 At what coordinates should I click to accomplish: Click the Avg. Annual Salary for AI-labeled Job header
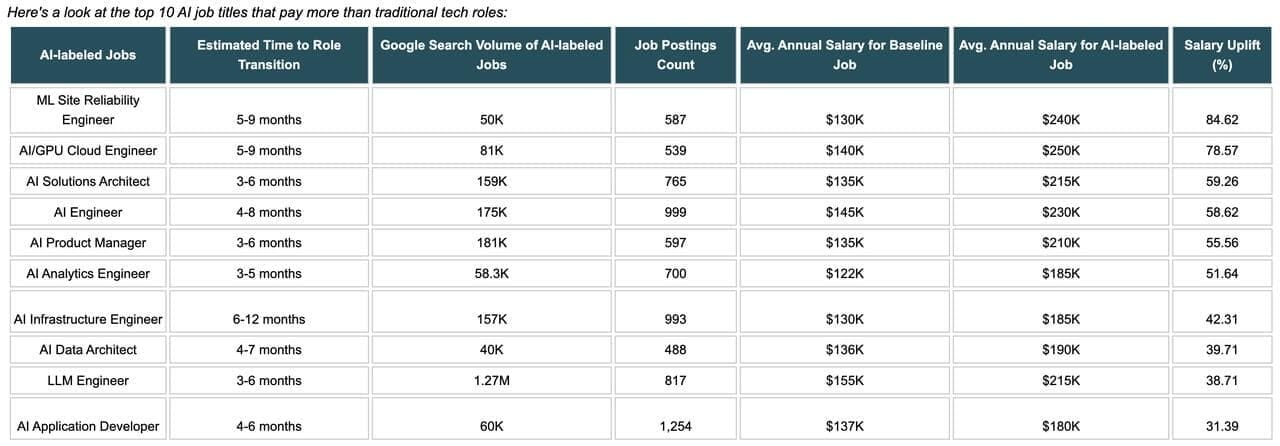coord(1061,55)
